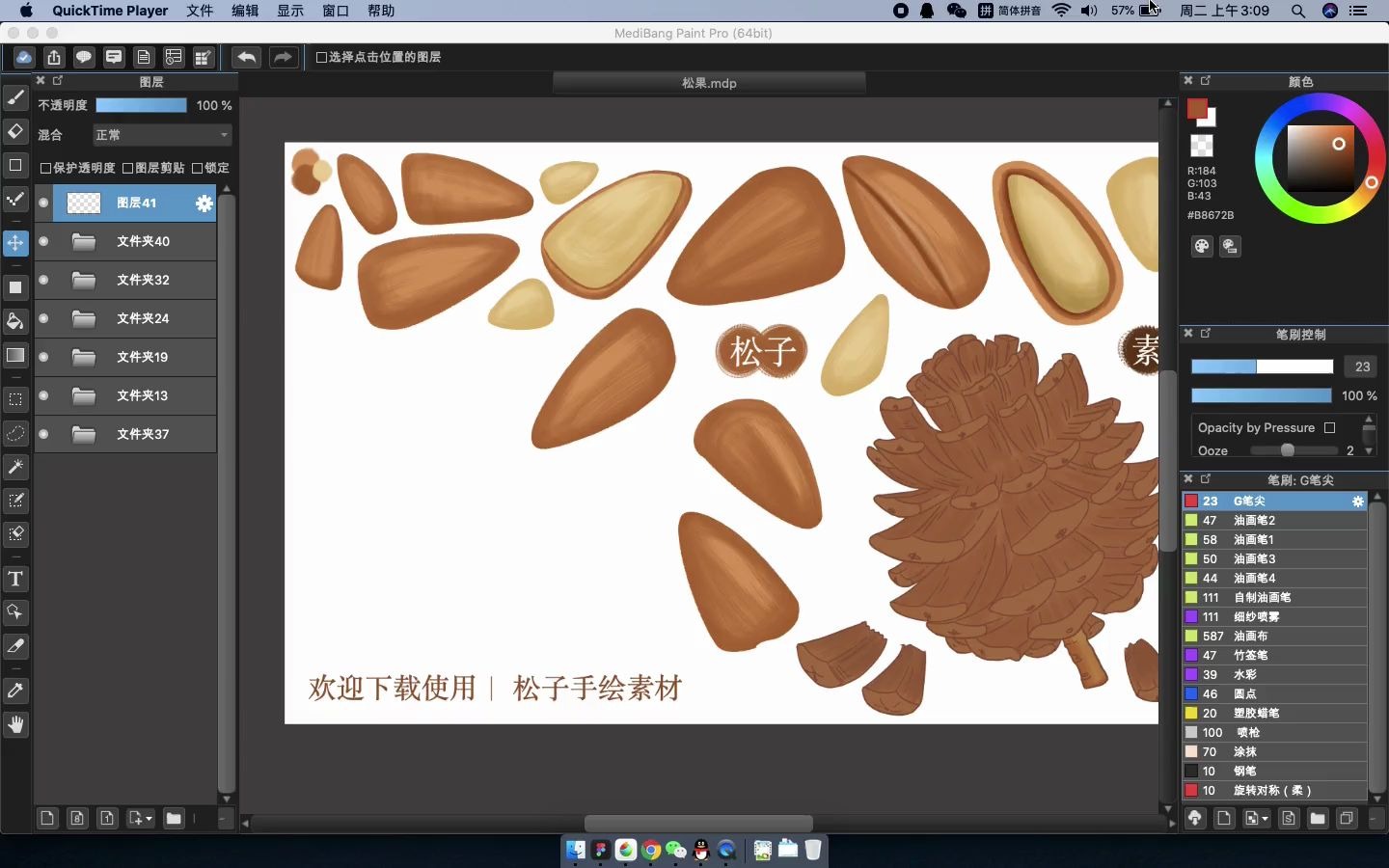
Task: Expand 文件夹37 folder layer
Action: coord(84,434)
